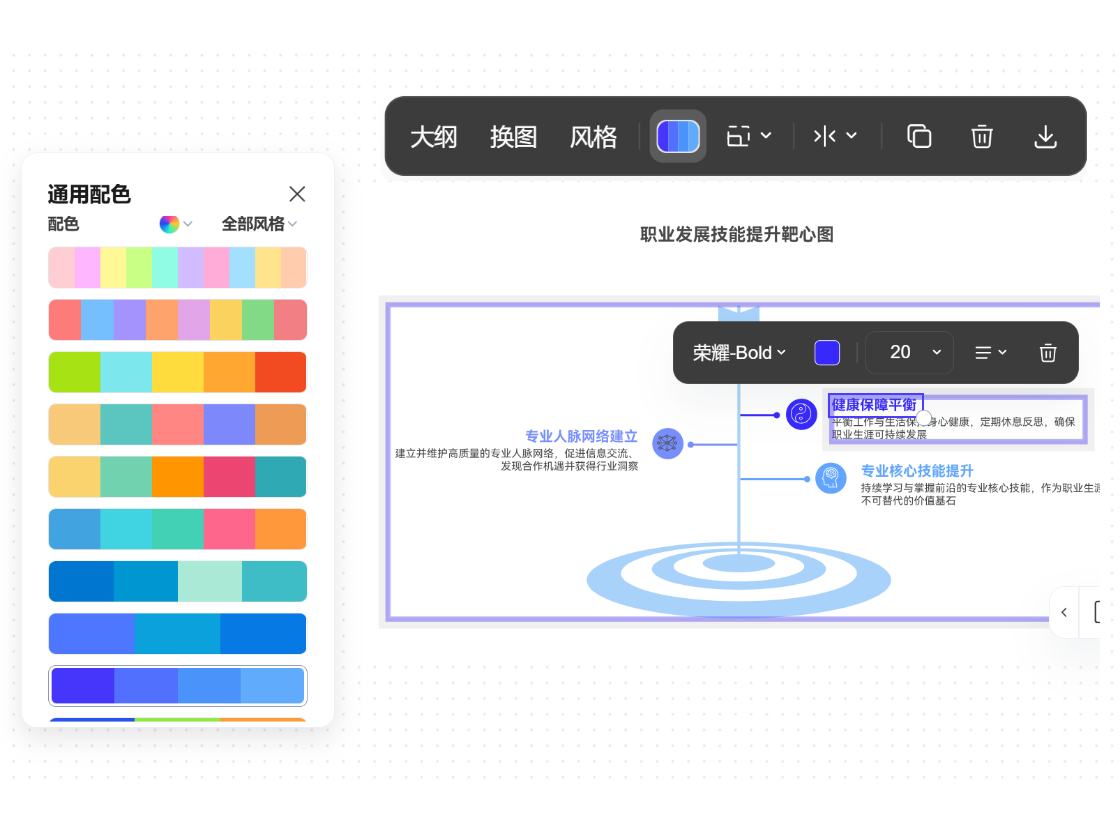Click the copy icon in the top toolbar
Image resolution: width=1120 pixels, height=840 pixels.
[x=918, y=135]
